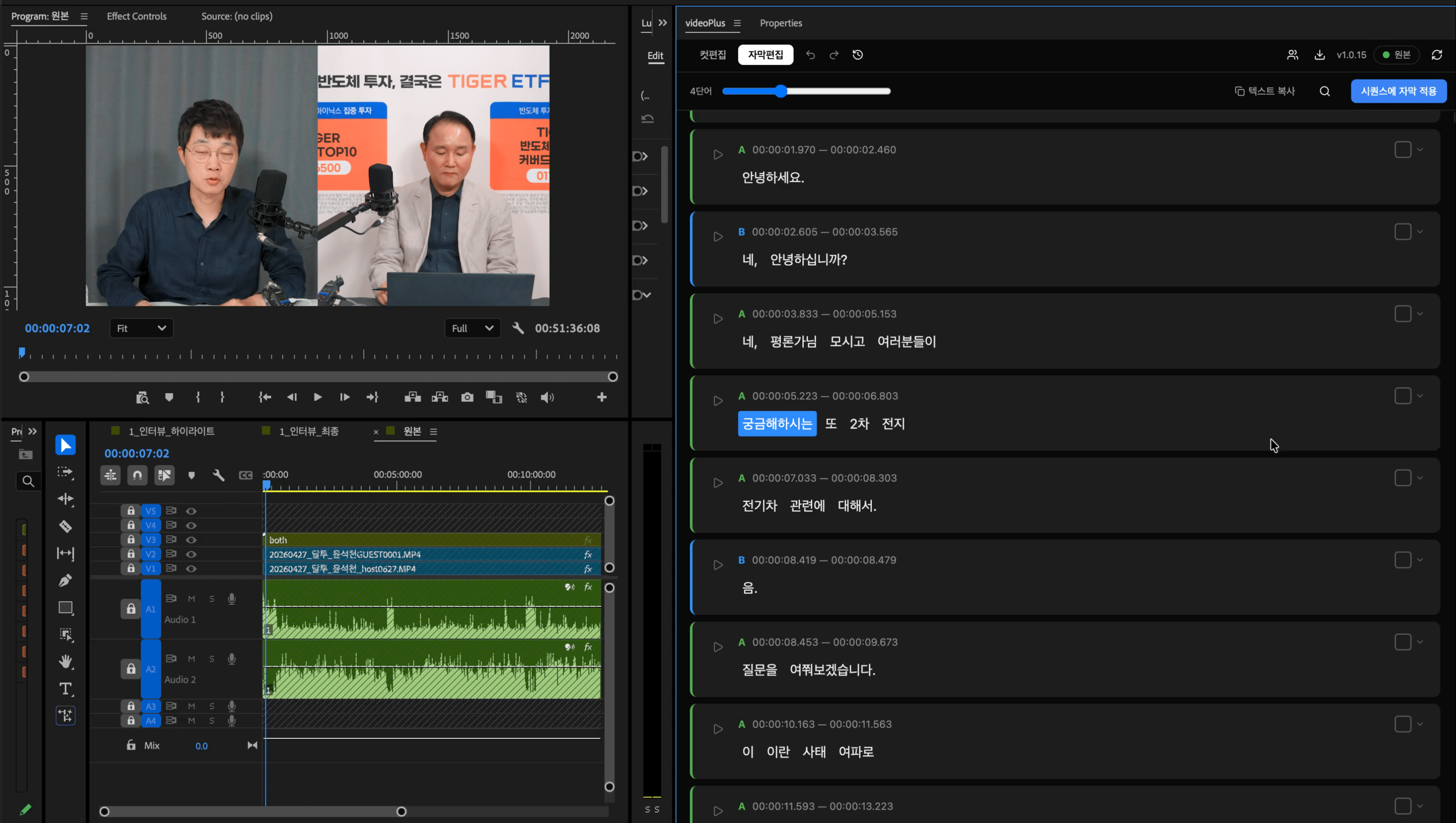This screenshot has height=823, width=1456.
Task: Select the Type tool
Action: pos(66,688)
